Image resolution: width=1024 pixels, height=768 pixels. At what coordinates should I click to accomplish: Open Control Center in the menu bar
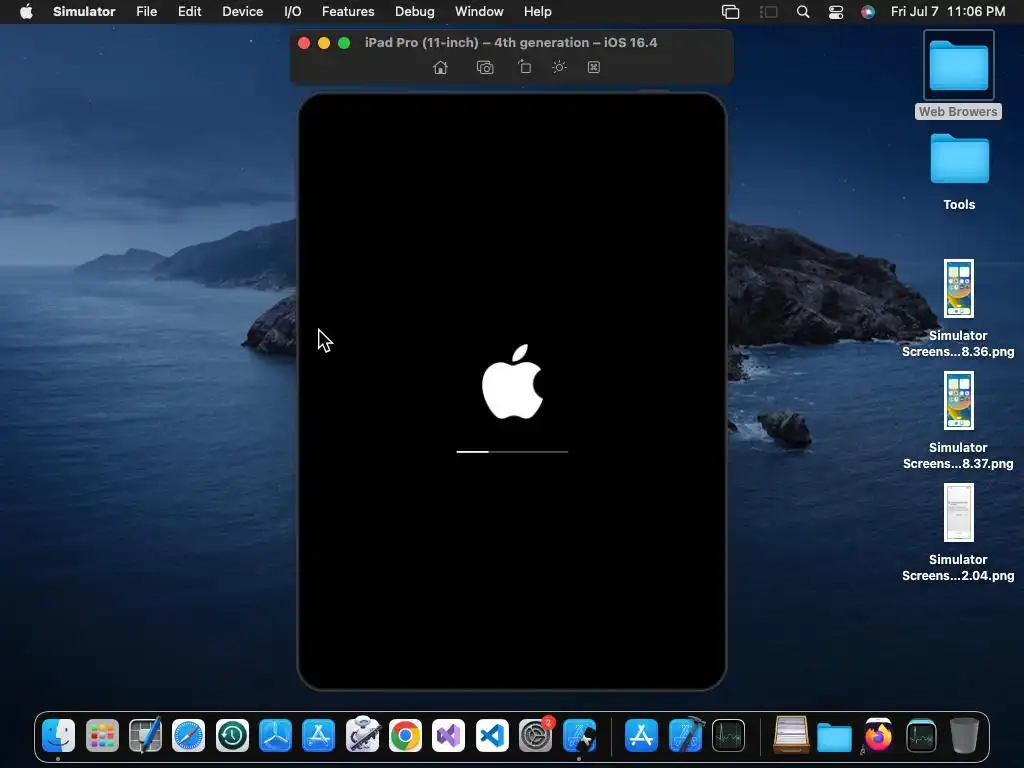pyautogui.click(x=836, y=12)
